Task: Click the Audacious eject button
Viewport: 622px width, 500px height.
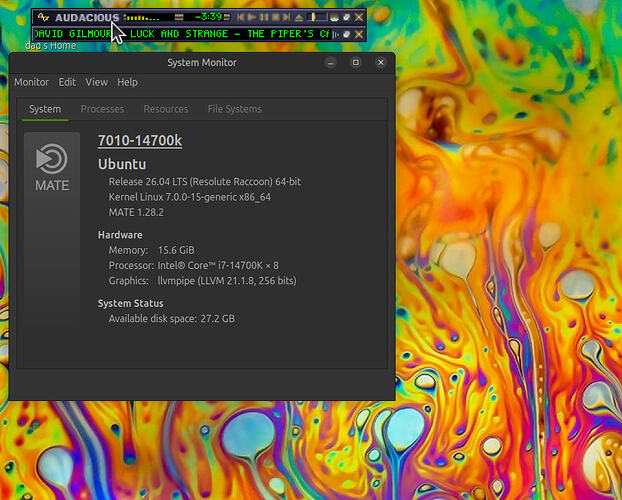Action: [299, 17]
